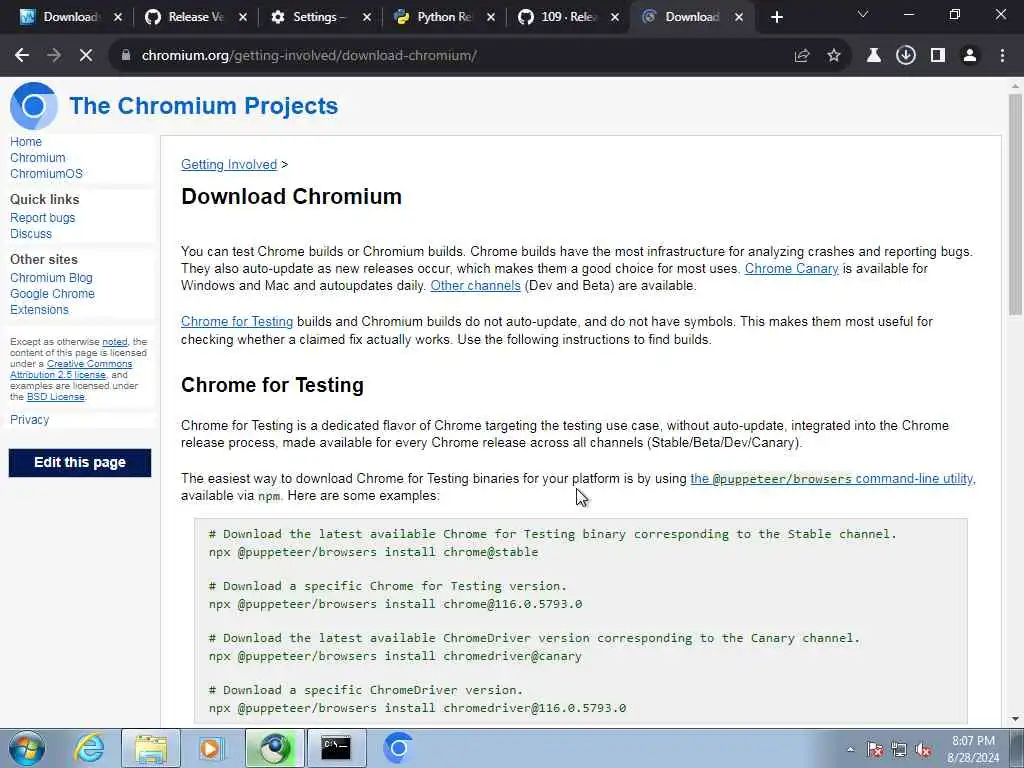Switch to the Settings tab
Screen dimensions: 1024x768
point(310,17)
